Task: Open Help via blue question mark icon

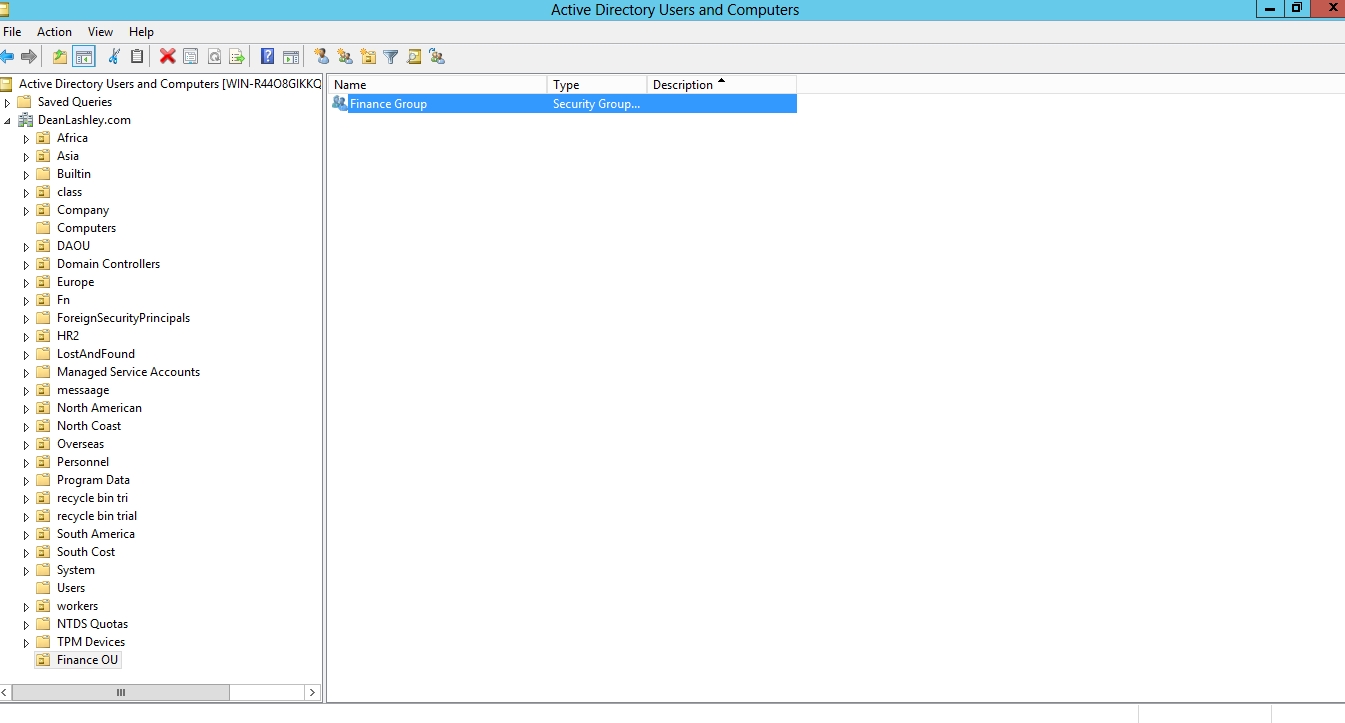Action: (267, 57)
